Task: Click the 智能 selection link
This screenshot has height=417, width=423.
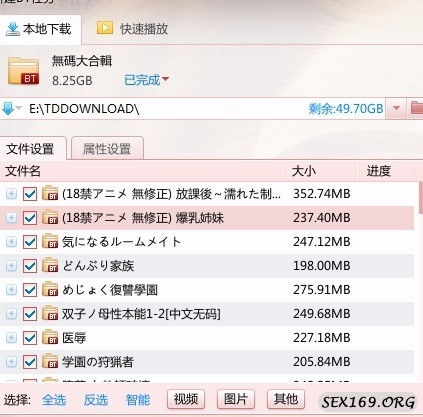Action: 138,400
